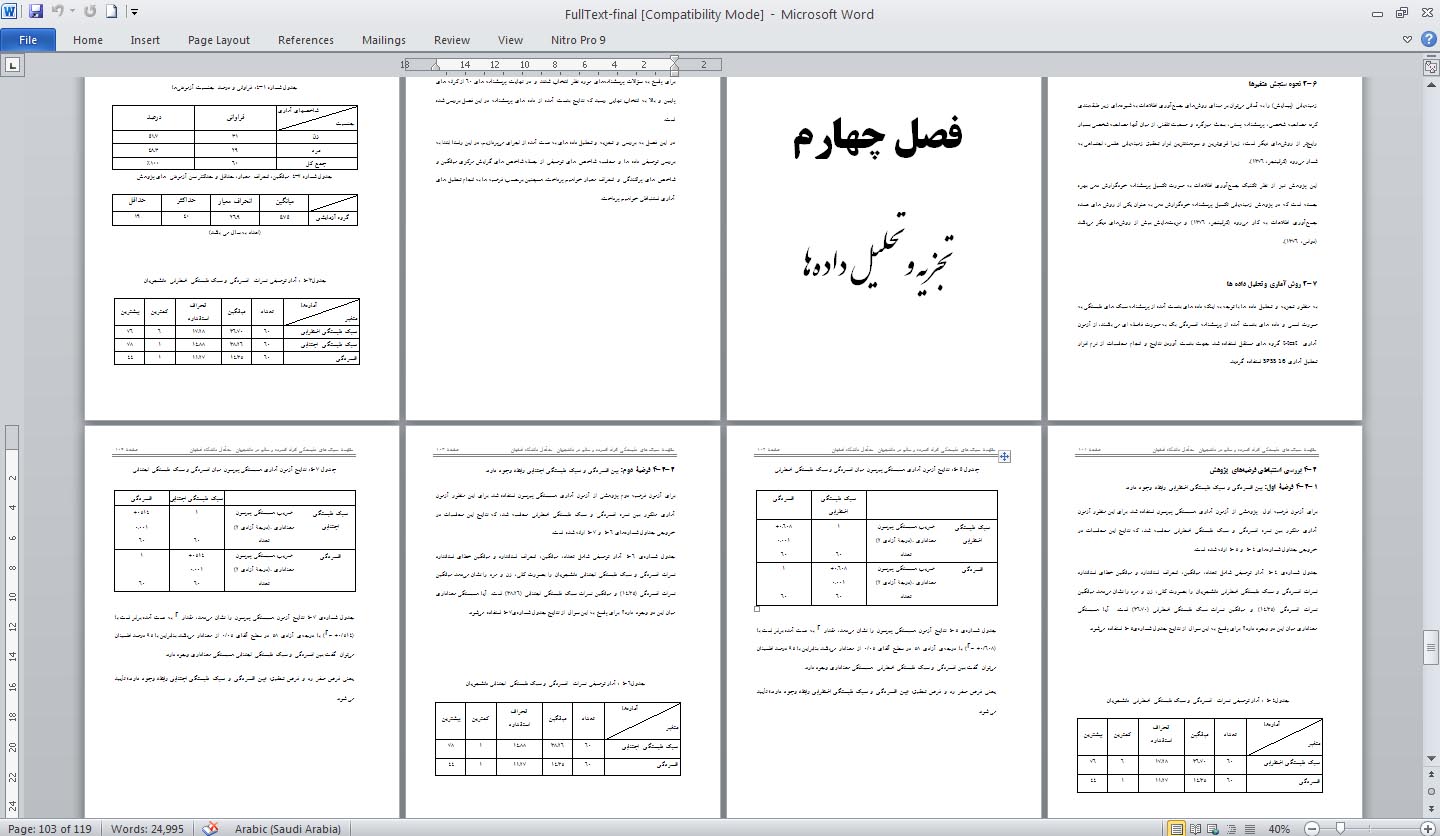Open the Nitro Pro 9 tab
1440x836 pixels.
coord(578,40)
